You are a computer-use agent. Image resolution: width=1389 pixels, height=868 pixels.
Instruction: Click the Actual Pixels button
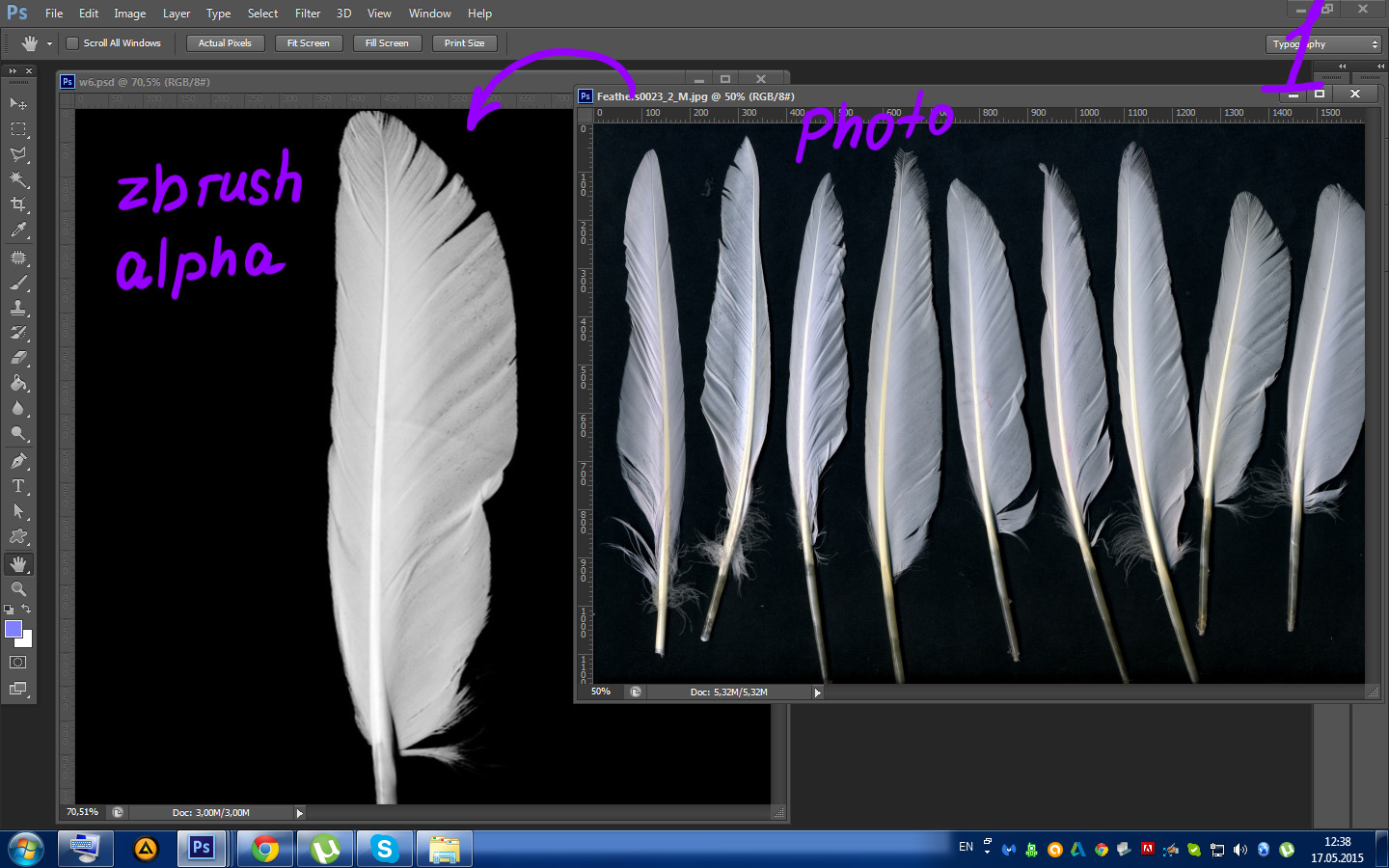click(225, 43)
